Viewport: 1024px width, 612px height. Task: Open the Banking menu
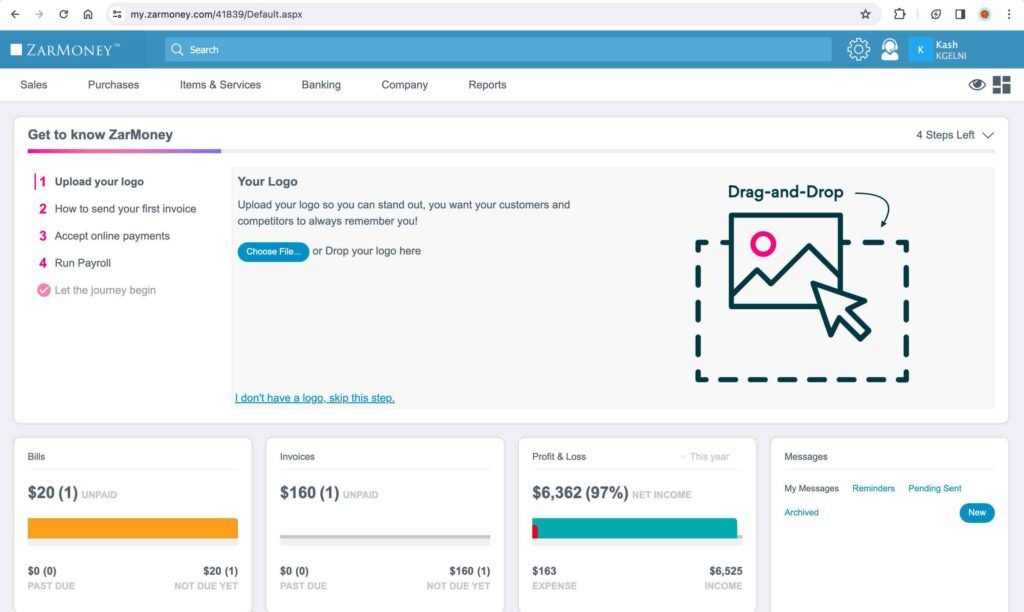[x=320, y=85]
